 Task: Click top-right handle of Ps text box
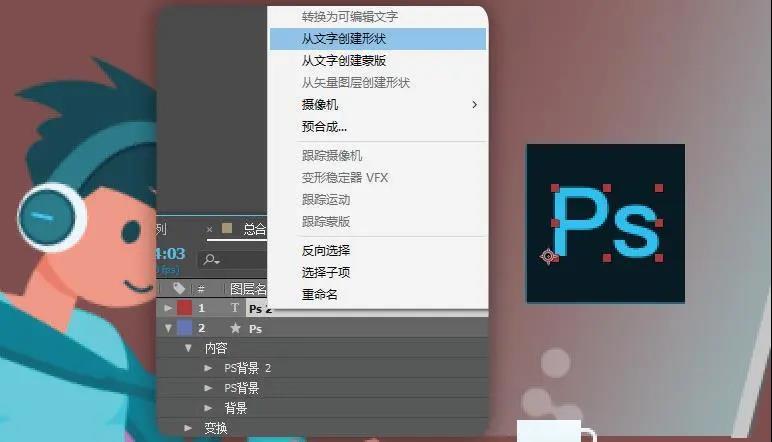(659, 188)
